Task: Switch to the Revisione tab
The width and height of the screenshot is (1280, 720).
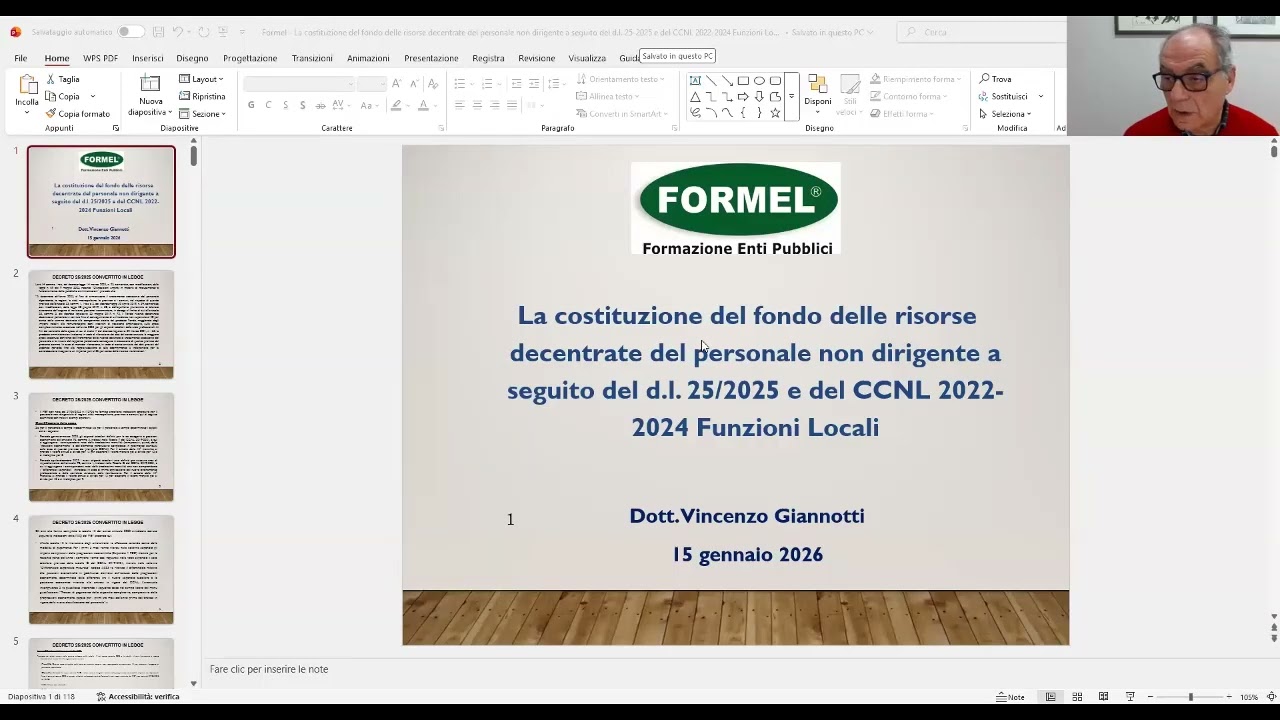Action: tap(536, 58)
